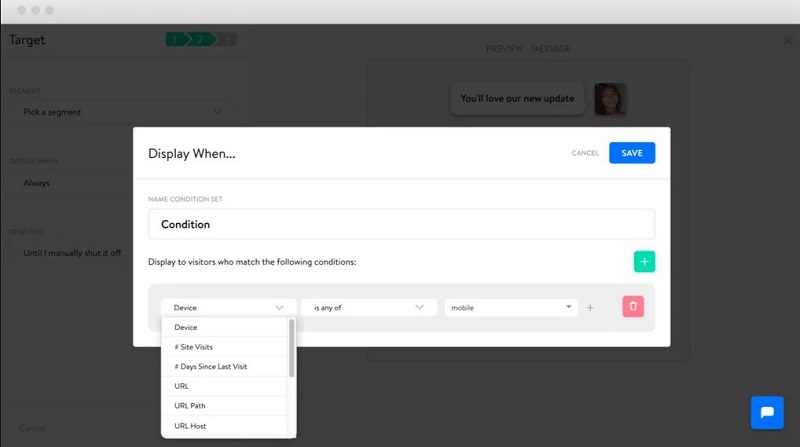Choose the URL Path option

tap(224, 406)
